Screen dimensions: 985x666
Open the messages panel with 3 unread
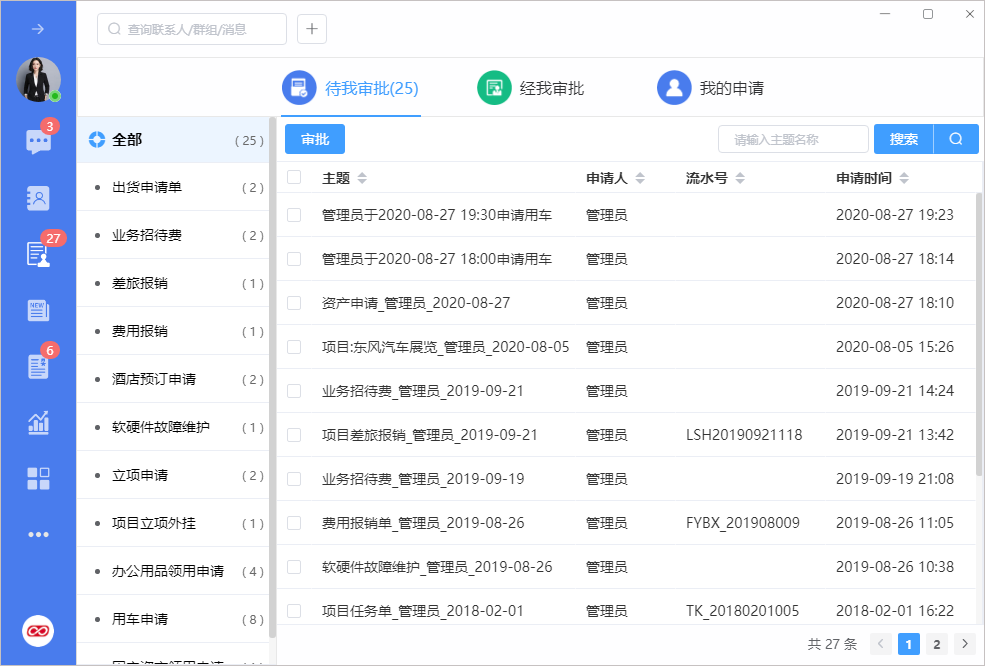[38, 141]
